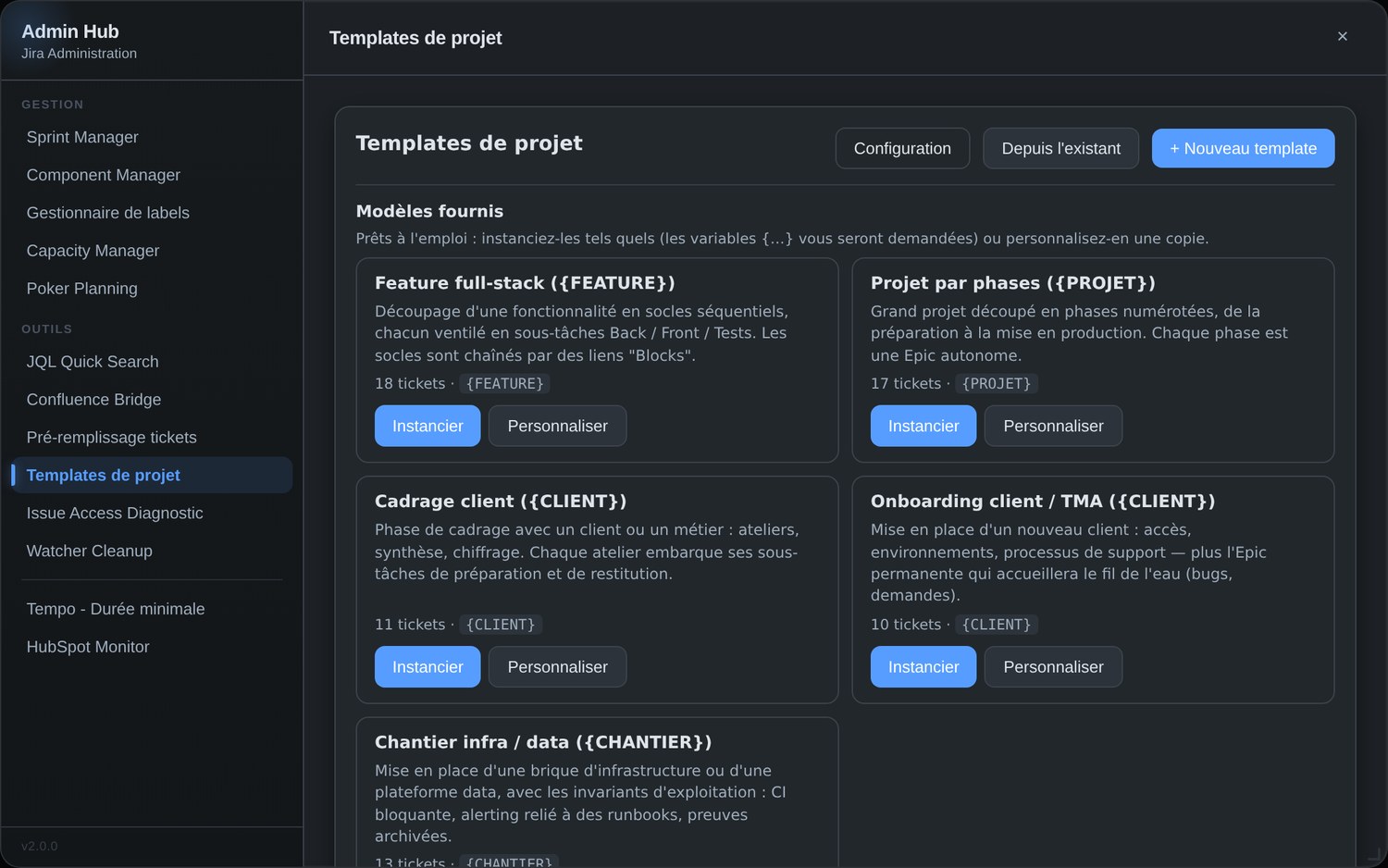Instancier the Onboarding client / TMA template

923,667
